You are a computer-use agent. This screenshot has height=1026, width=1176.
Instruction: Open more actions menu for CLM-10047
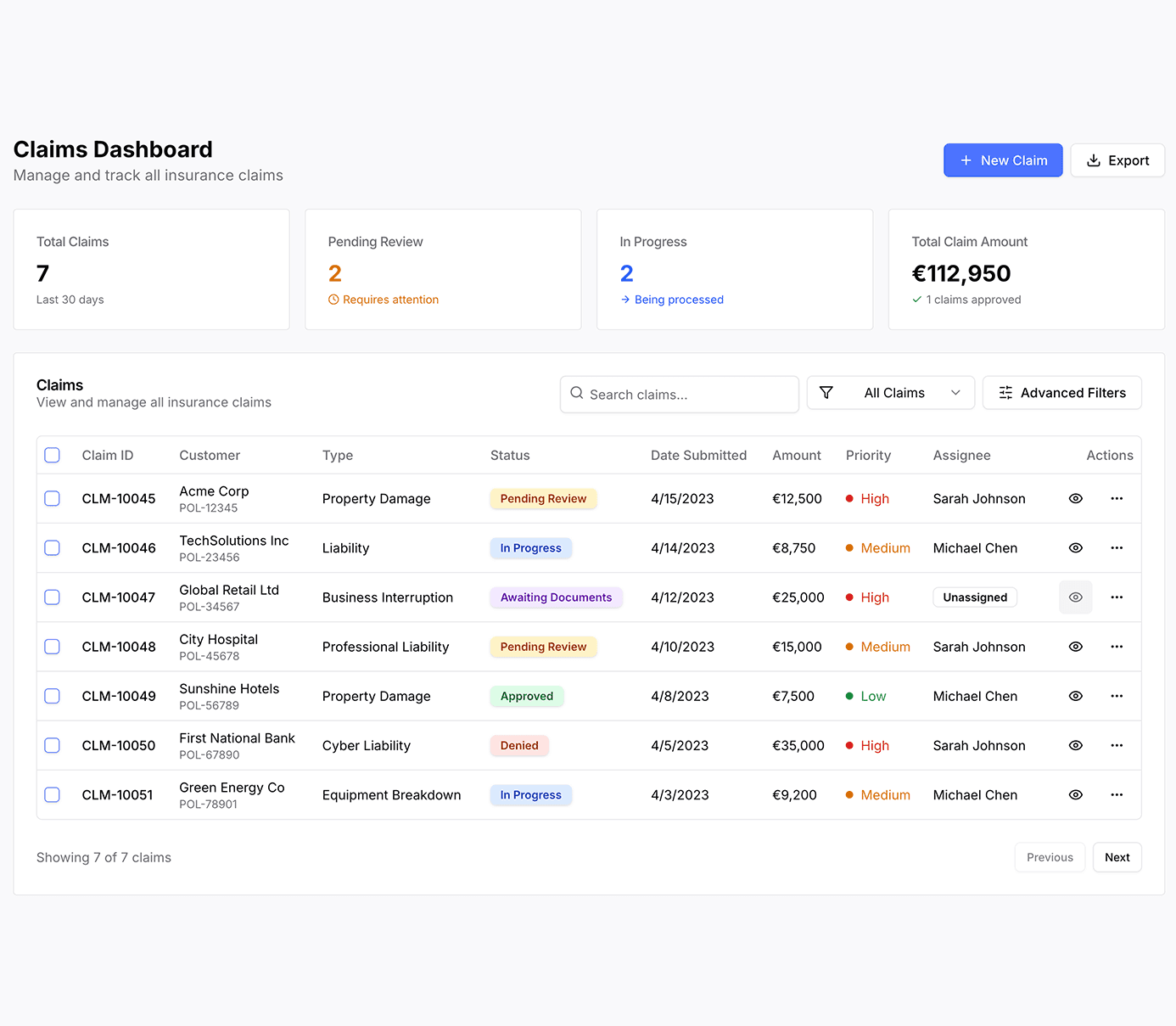[1117, 597]
